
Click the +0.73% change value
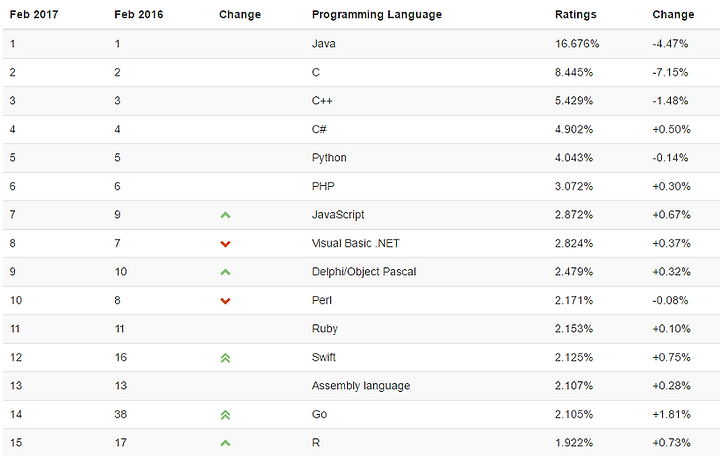[x=671, y=442]
